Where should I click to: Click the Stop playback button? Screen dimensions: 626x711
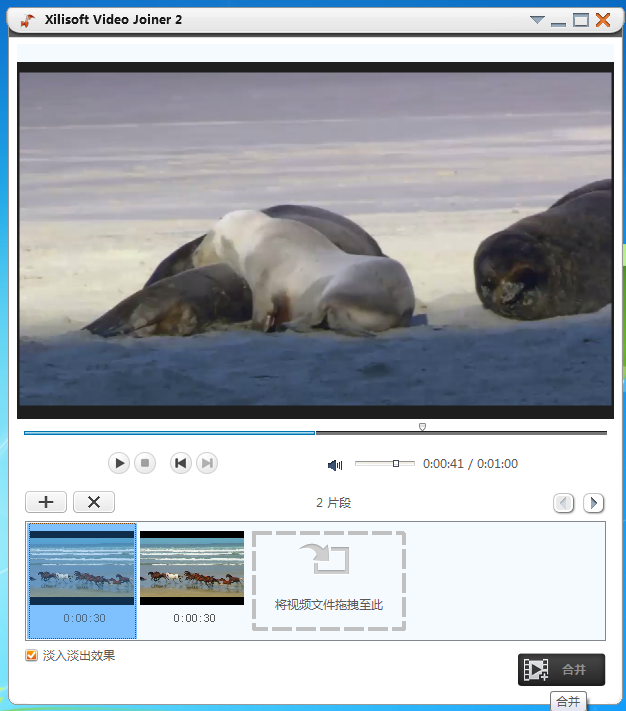pyautogui.click(x=145, y=463)
